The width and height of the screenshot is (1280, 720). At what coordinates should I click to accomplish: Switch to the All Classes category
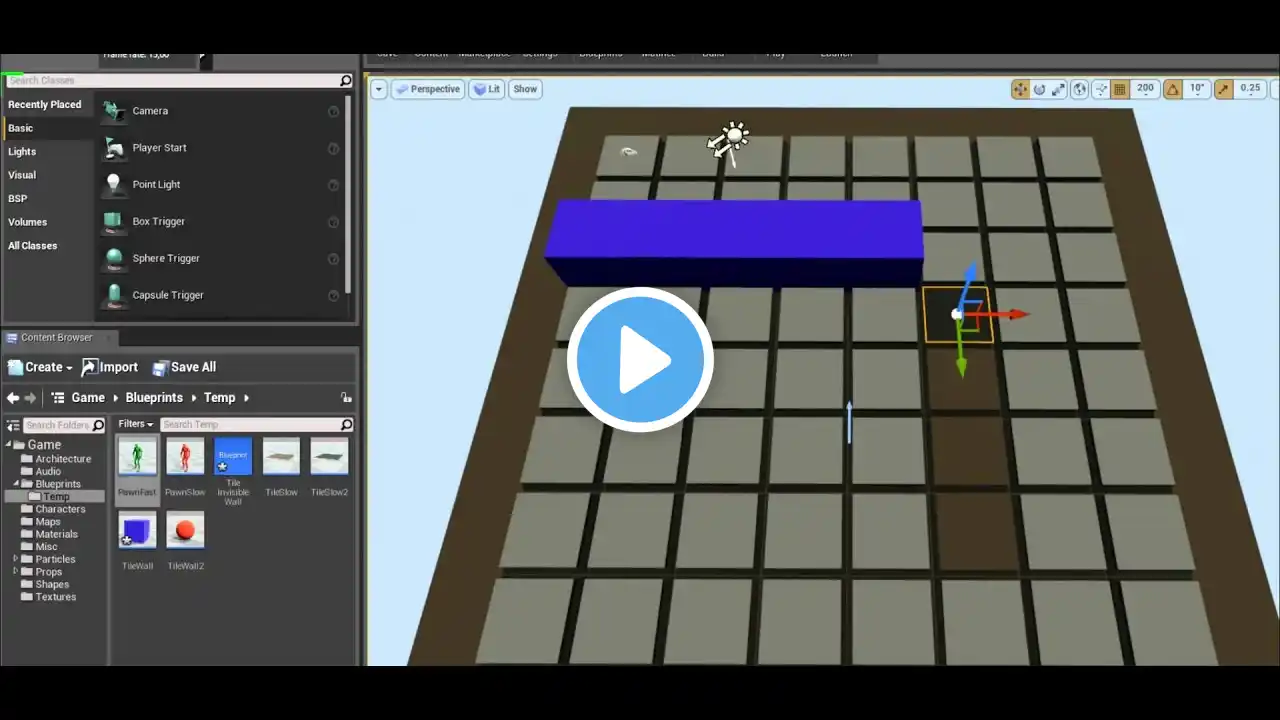33,246
